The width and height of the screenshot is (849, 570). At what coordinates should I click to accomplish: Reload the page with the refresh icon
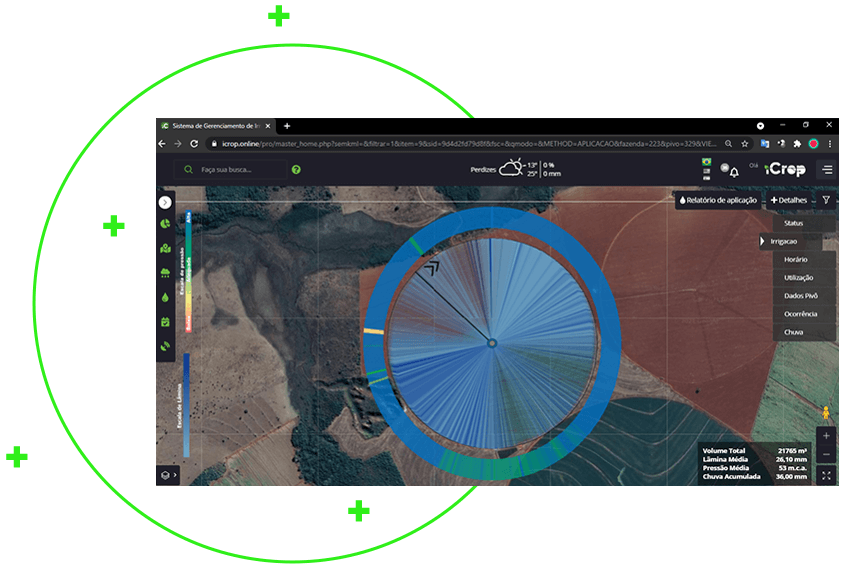coord(194,144)
